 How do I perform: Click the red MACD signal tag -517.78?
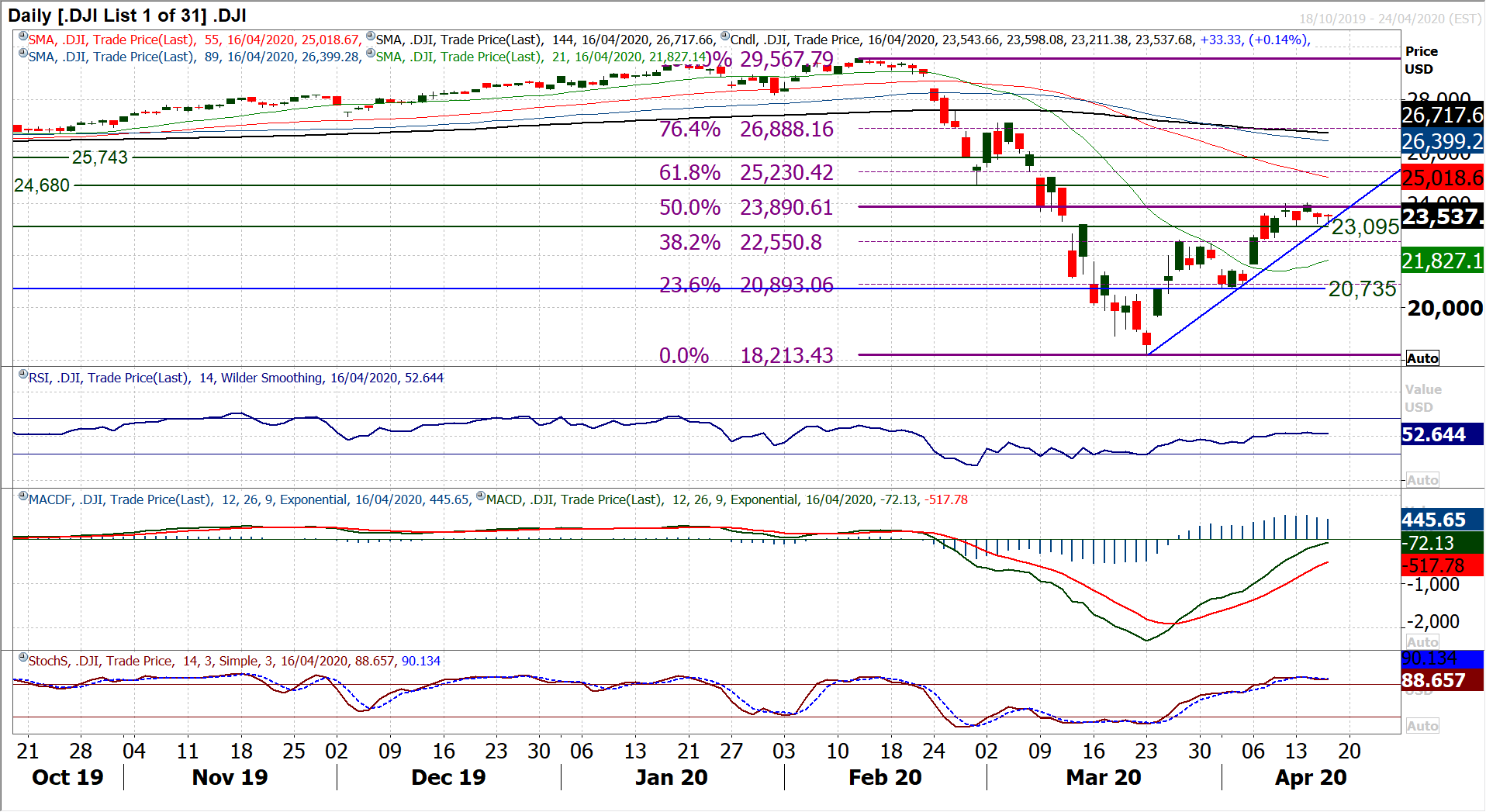(x=1443, y=565)
